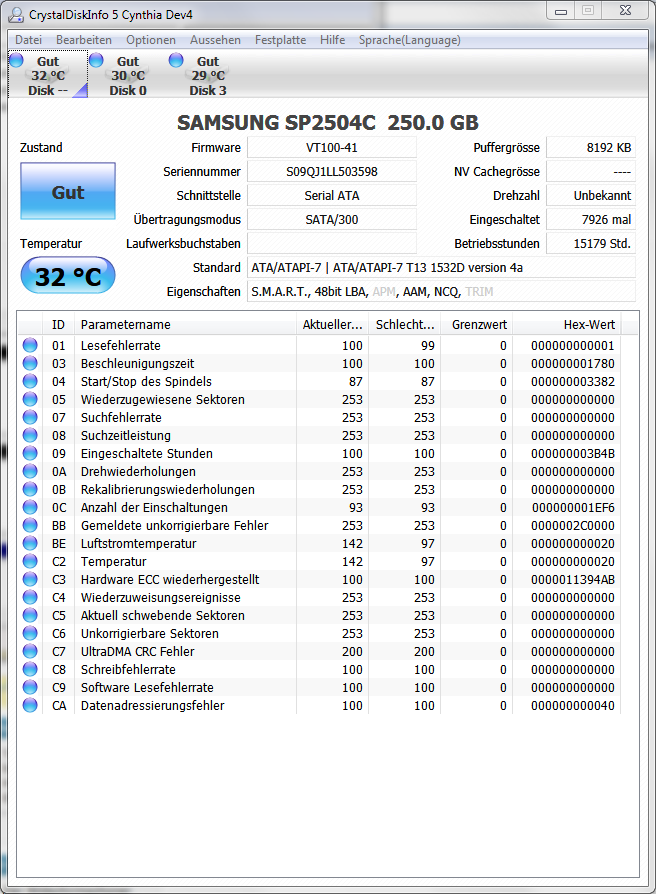Click status orb for Hardware ECC wiederhergestellt
656x894 pixels.
(x=30, y=579)
